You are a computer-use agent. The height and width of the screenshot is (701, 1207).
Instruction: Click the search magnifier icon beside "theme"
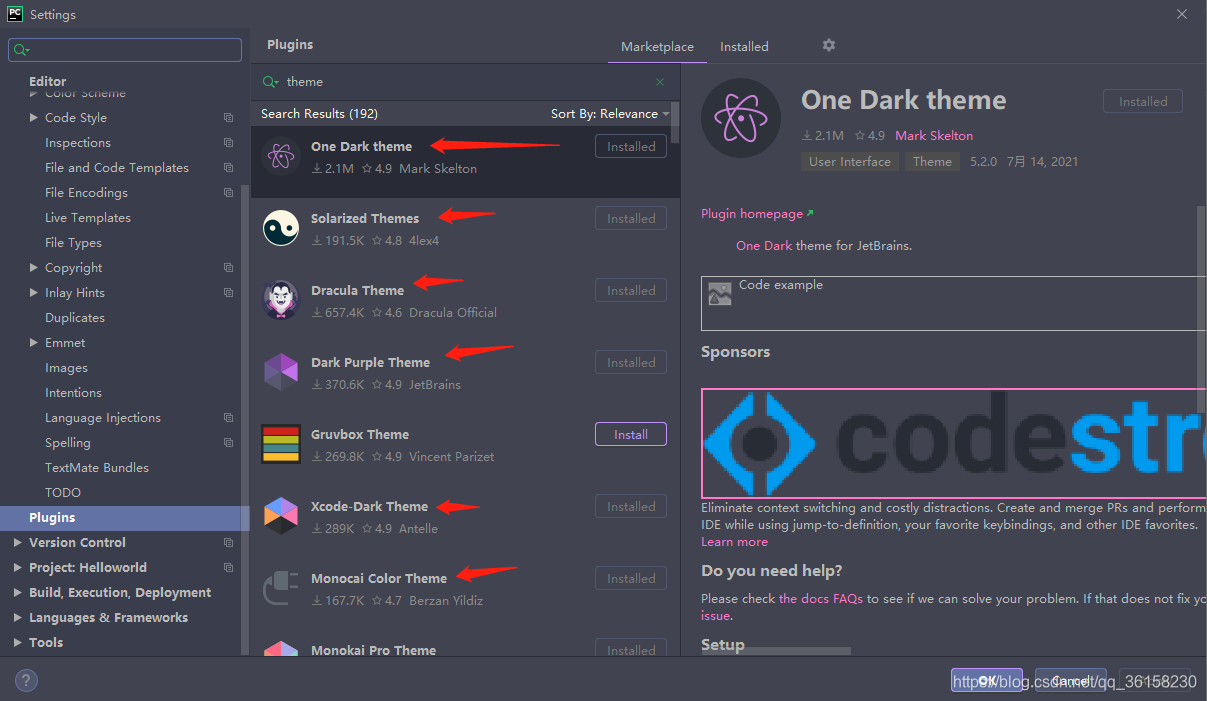click(270, 82)
